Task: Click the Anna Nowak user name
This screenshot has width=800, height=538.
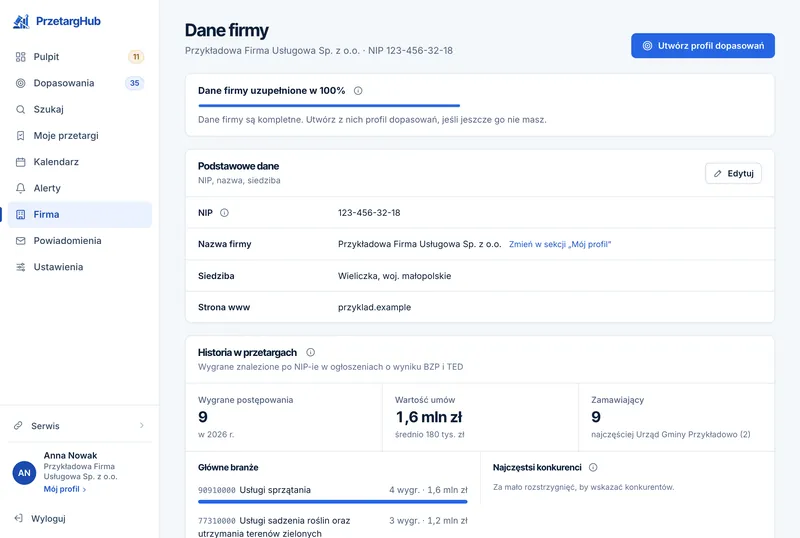Action: 70,455
